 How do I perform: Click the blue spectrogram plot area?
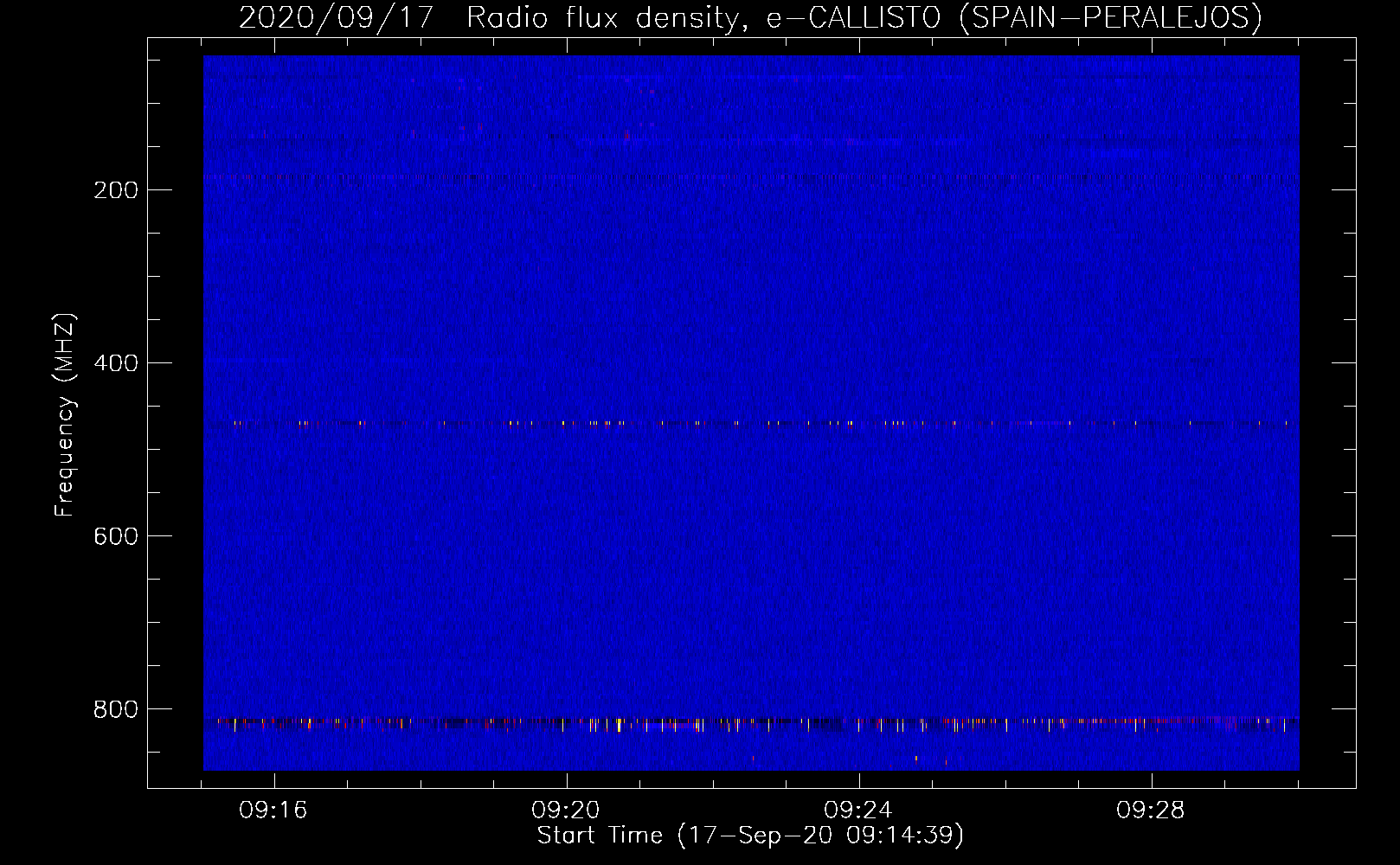click(751, 413)
